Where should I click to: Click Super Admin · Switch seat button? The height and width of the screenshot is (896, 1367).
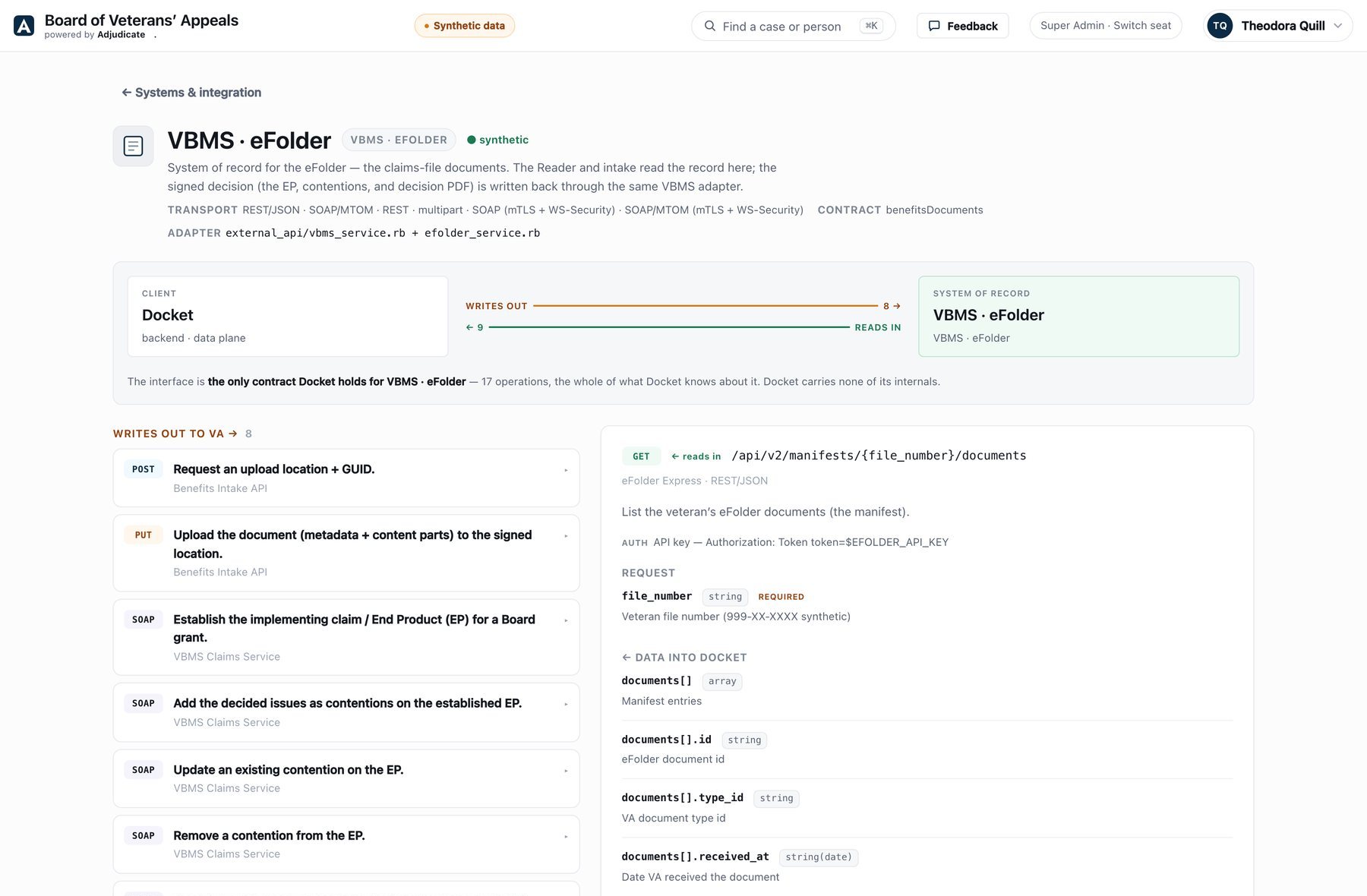coord(1105,26)
